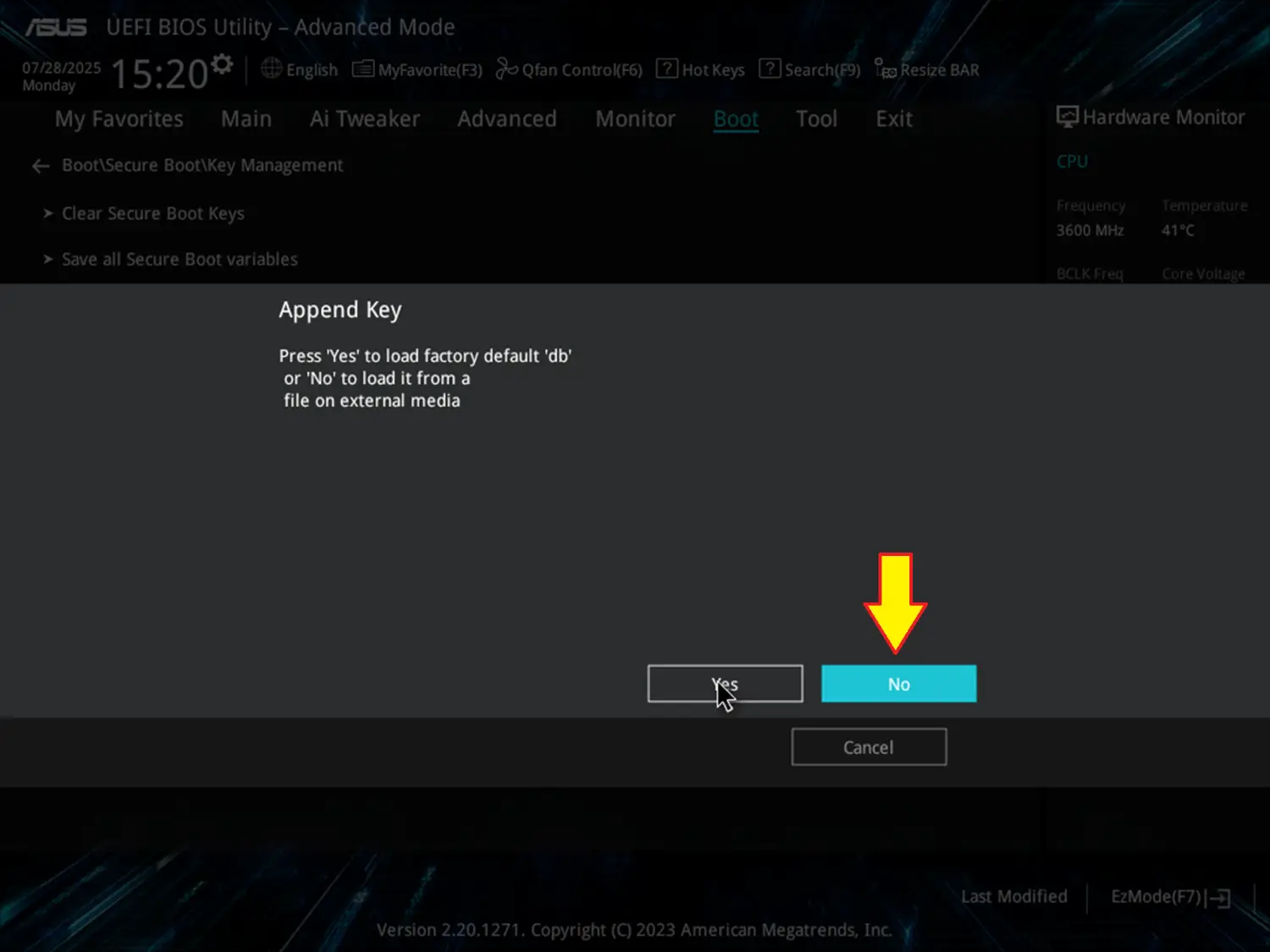Click the 41°C temperature value
The image size is (1270, 952).
tap(1178, 230)
